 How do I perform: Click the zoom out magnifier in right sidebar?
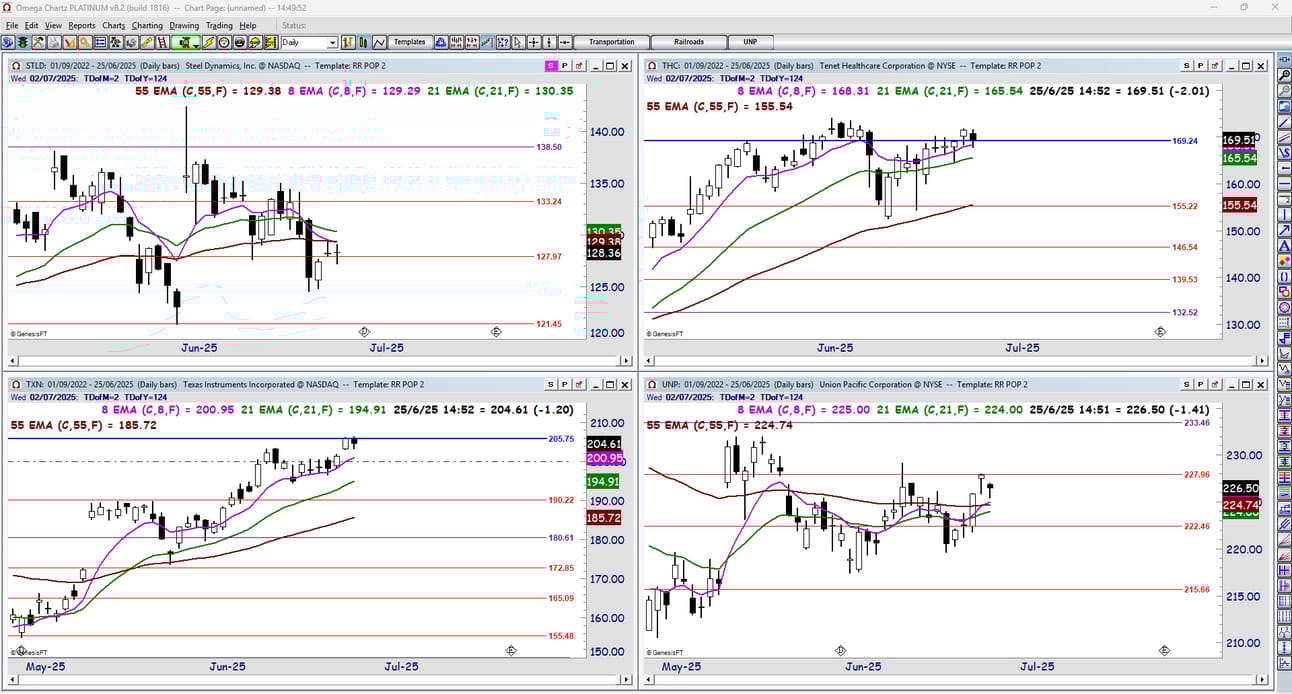pyautogui.click(x=1285, y=90)
